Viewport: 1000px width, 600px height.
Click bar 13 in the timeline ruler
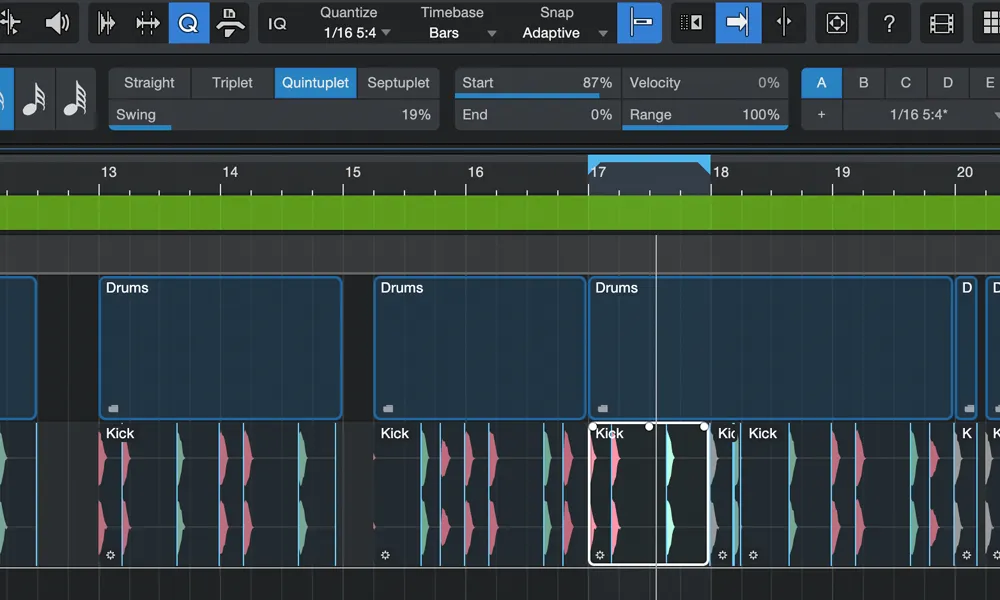pos(108,172)
